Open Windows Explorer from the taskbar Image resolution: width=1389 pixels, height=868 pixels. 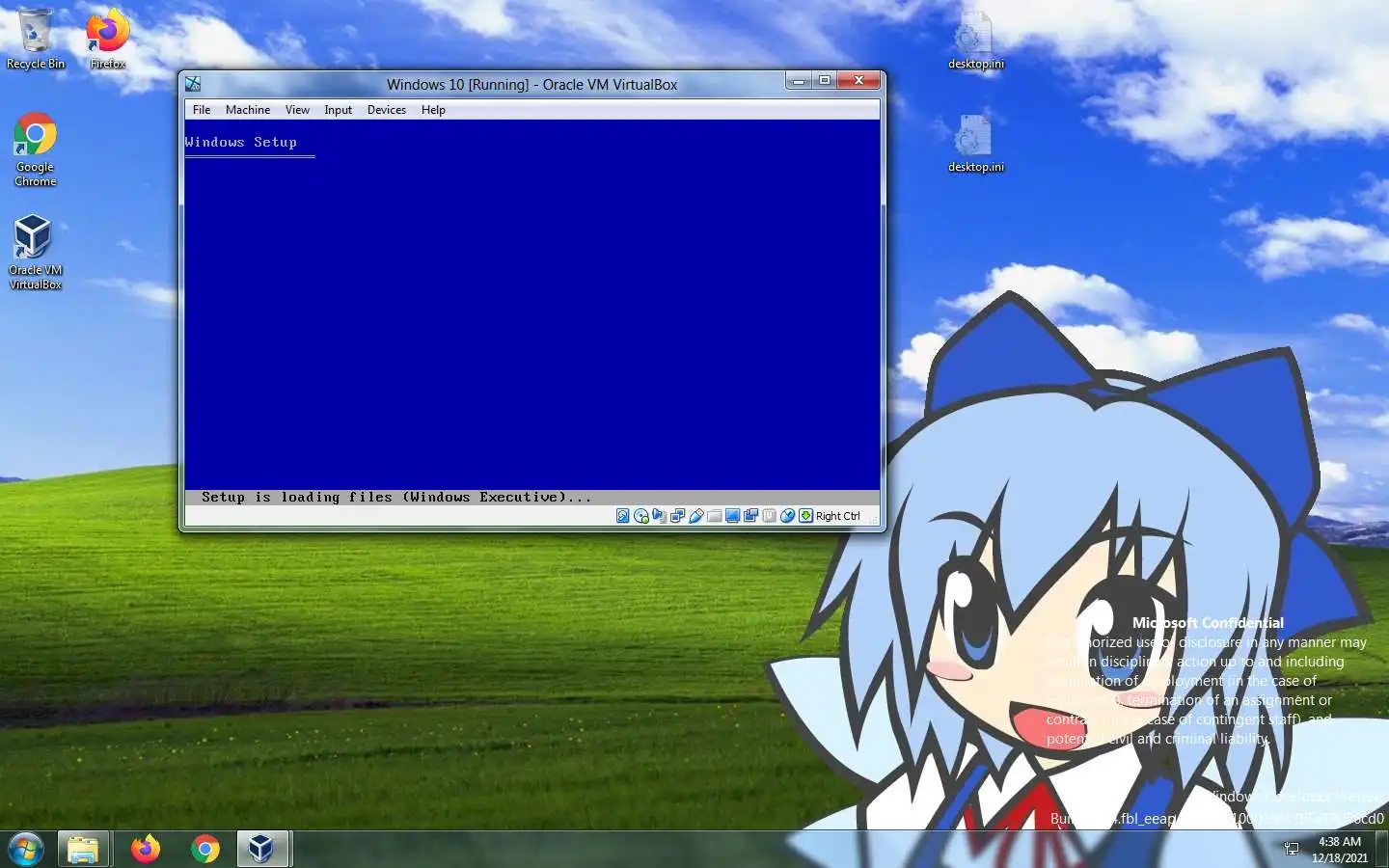83,849
